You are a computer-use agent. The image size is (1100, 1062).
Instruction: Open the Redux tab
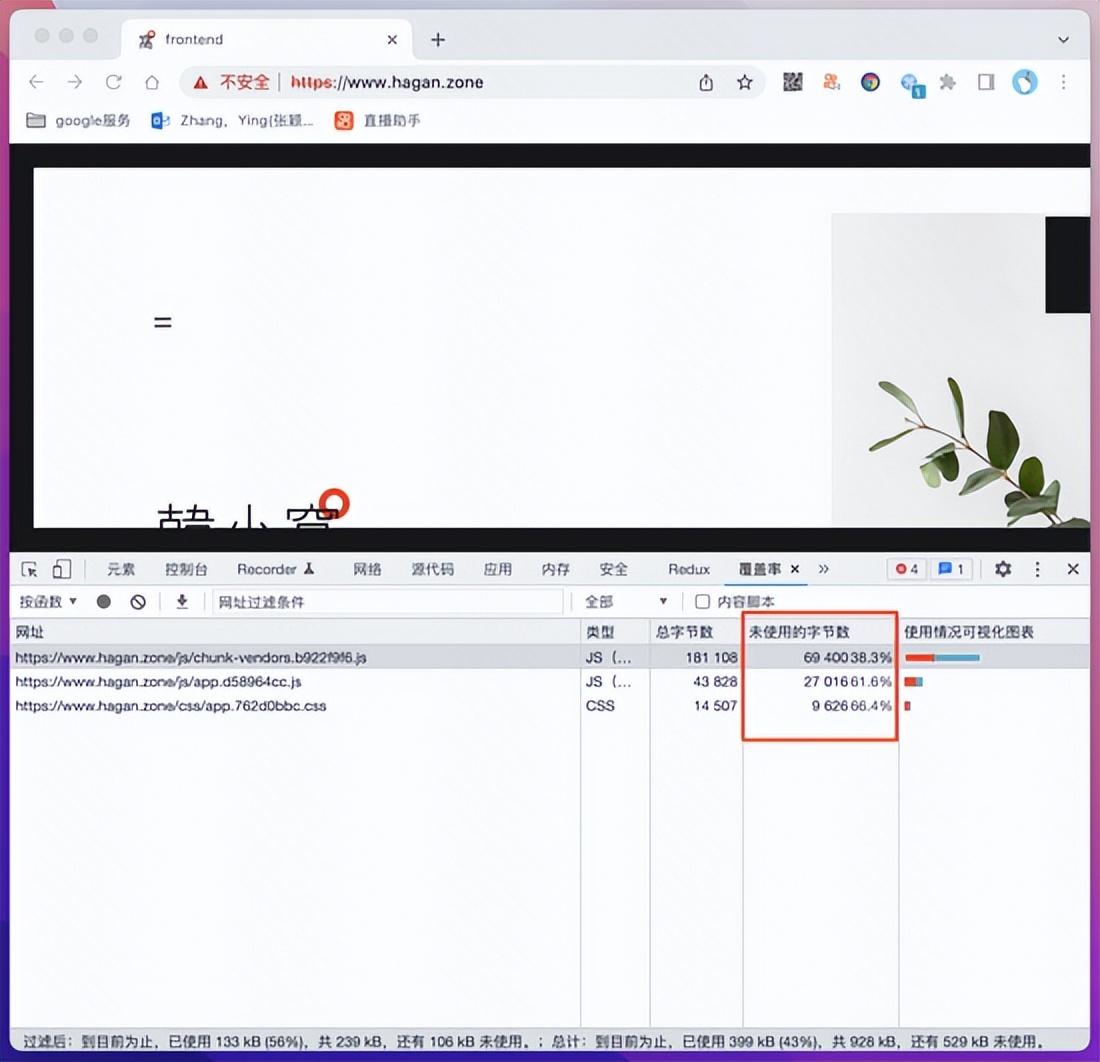tap(689, 569)
